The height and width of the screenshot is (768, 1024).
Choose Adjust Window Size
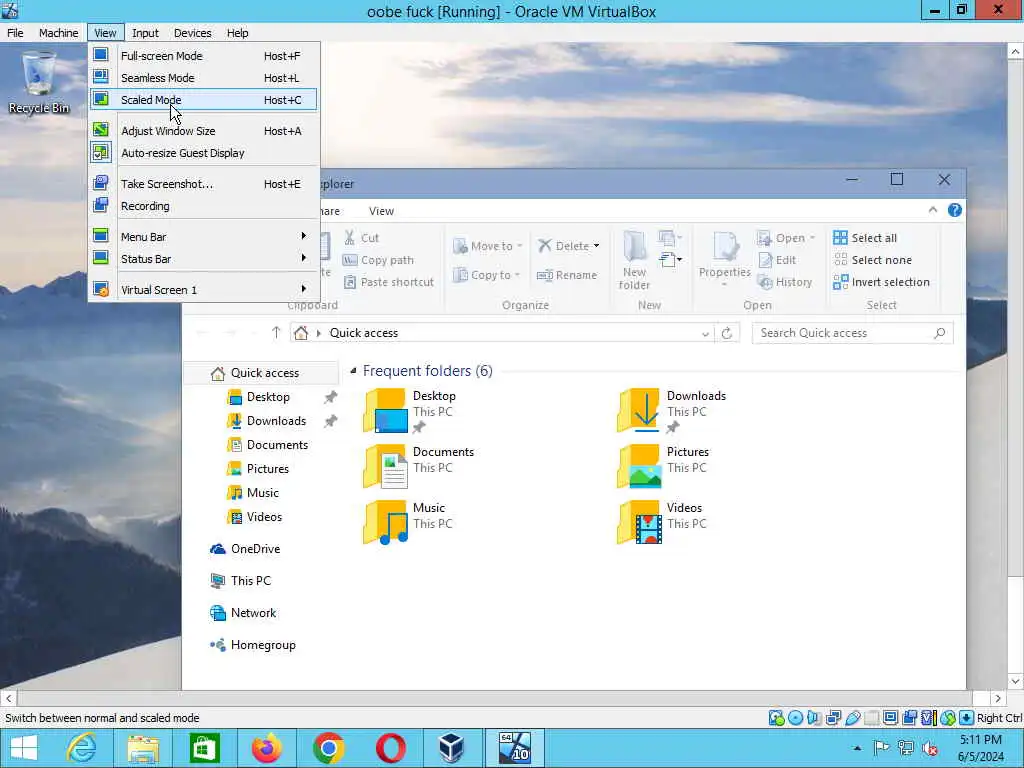(204, 131)
